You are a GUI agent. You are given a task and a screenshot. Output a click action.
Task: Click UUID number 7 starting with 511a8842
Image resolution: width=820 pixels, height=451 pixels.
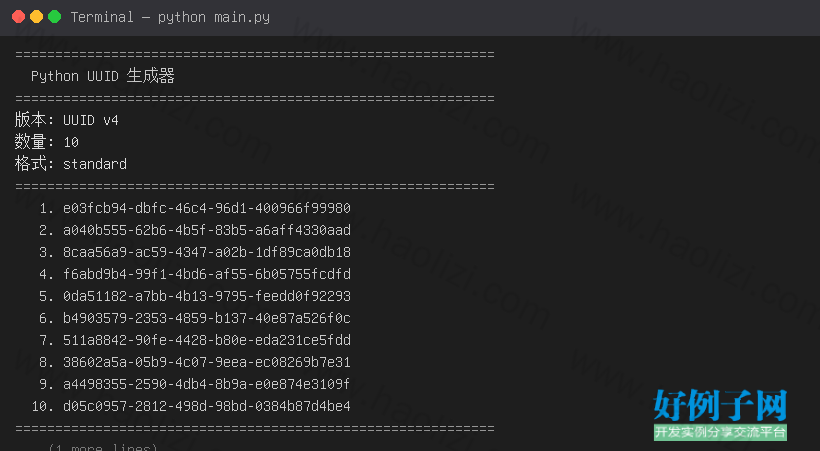(207, 340)
